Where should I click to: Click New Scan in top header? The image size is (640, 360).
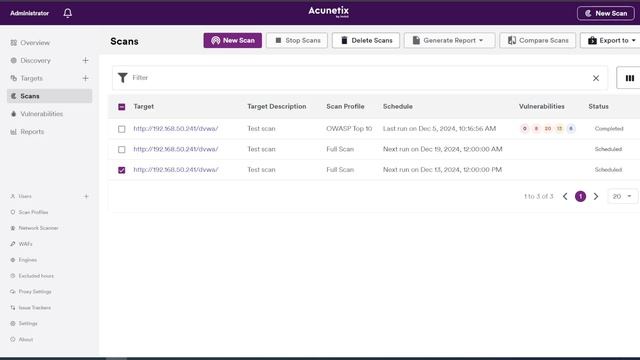coord(606,13)
